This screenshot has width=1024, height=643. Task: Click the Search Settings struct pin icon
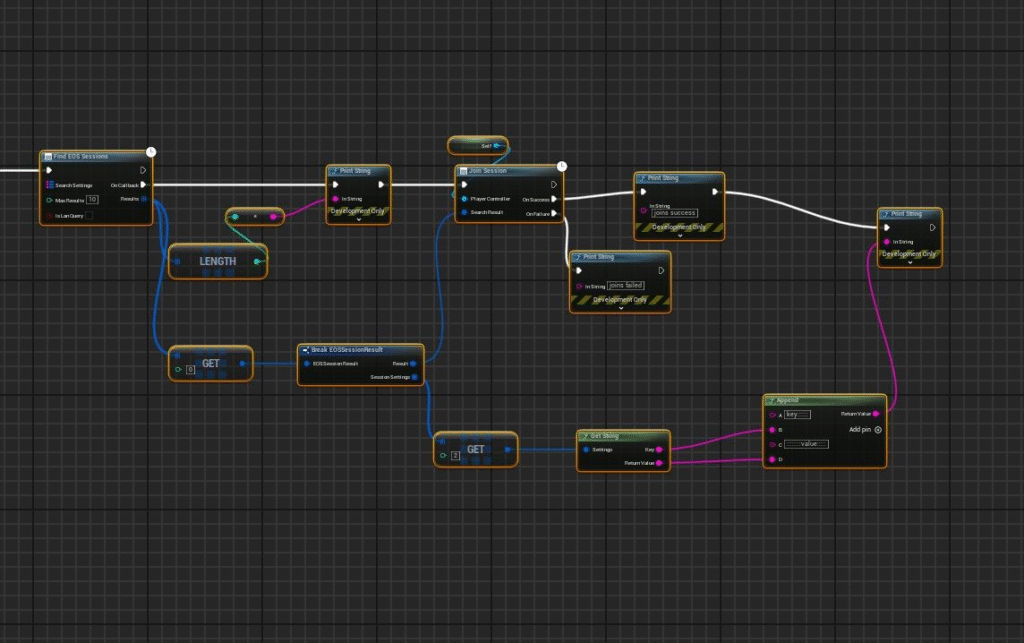coord(49,185)
